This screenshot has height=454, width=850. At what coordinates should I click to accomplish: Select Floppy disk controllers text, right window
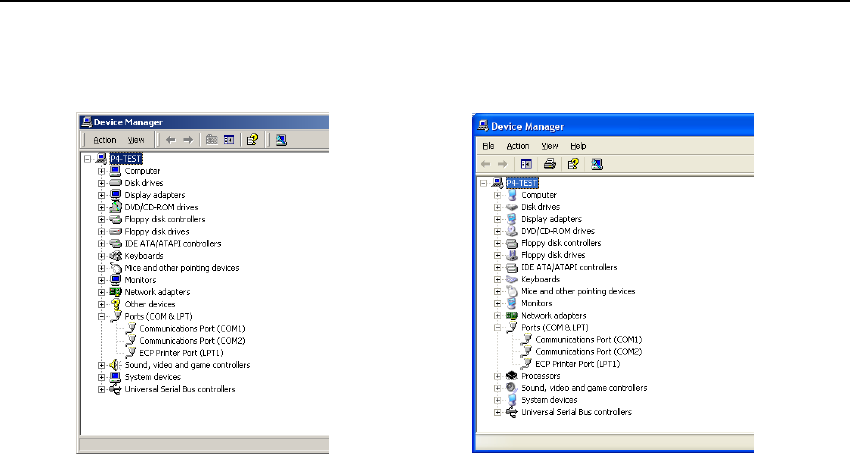tap(561, 243)
